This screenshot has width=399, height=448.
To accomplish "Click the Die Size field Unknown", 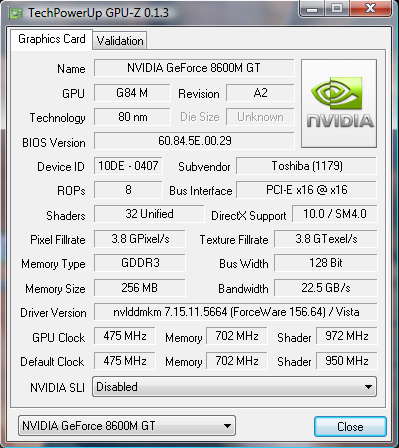I will 260,117.
